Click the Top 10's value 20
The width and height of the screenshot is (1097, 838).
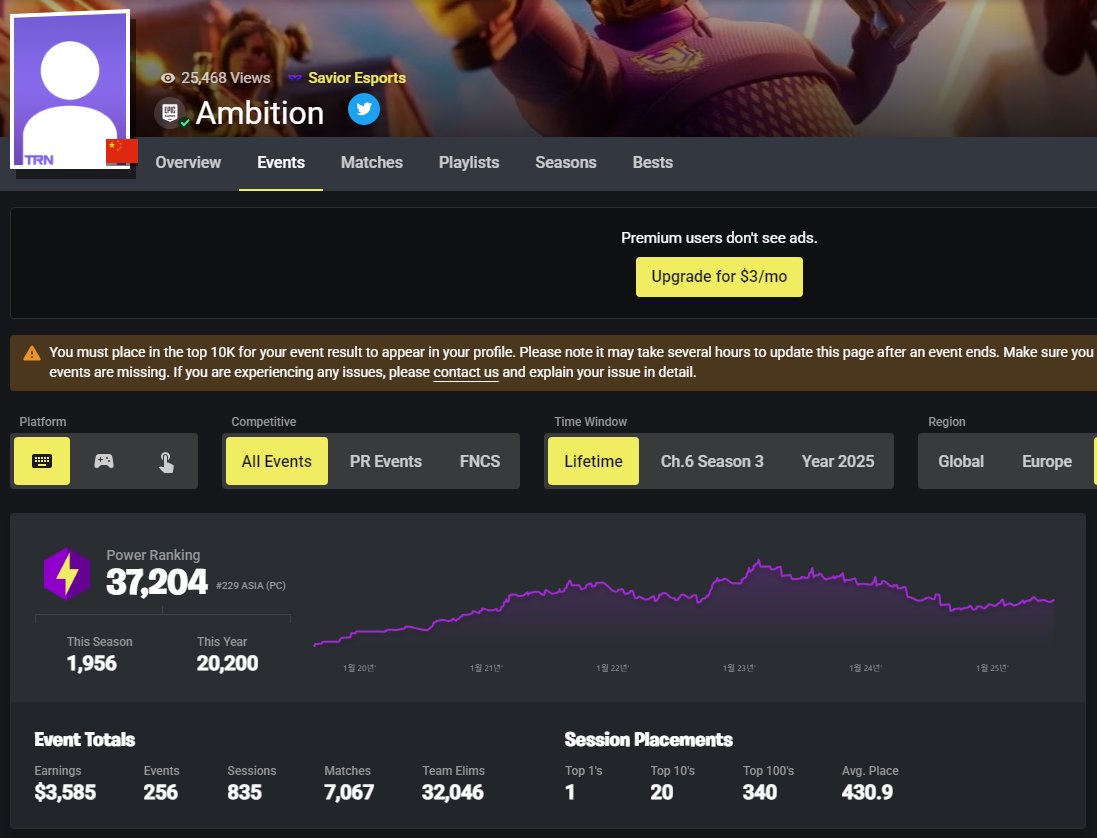pyautogui.click(x=662, y=793)
